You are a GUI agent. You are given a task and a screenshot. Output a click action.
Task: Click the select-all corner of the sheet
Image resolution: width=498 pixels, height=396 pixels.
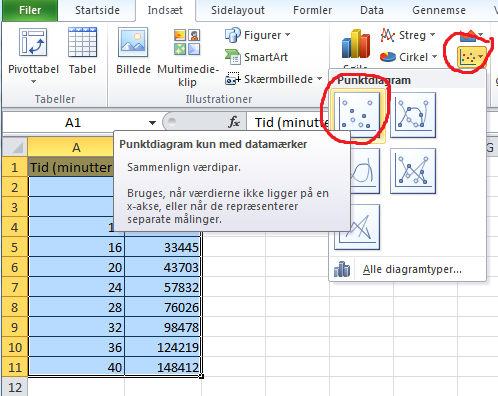point(15,147)
